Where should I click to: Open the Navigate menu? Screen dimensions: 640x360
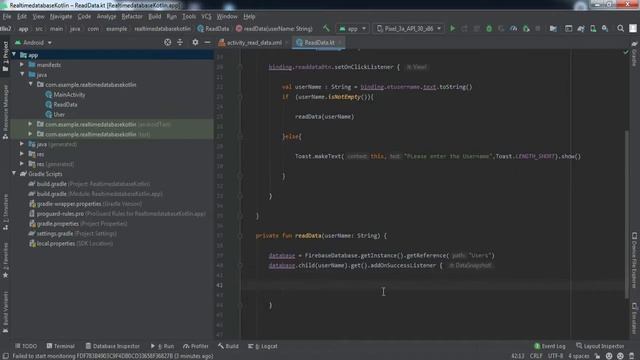61,16
